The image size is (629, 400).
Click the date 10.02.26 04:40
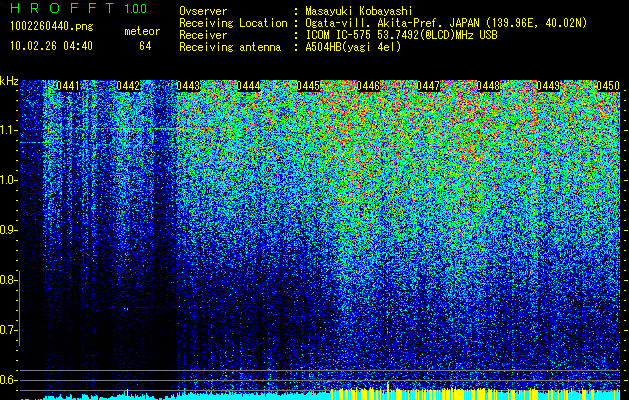tap(51, 46)
